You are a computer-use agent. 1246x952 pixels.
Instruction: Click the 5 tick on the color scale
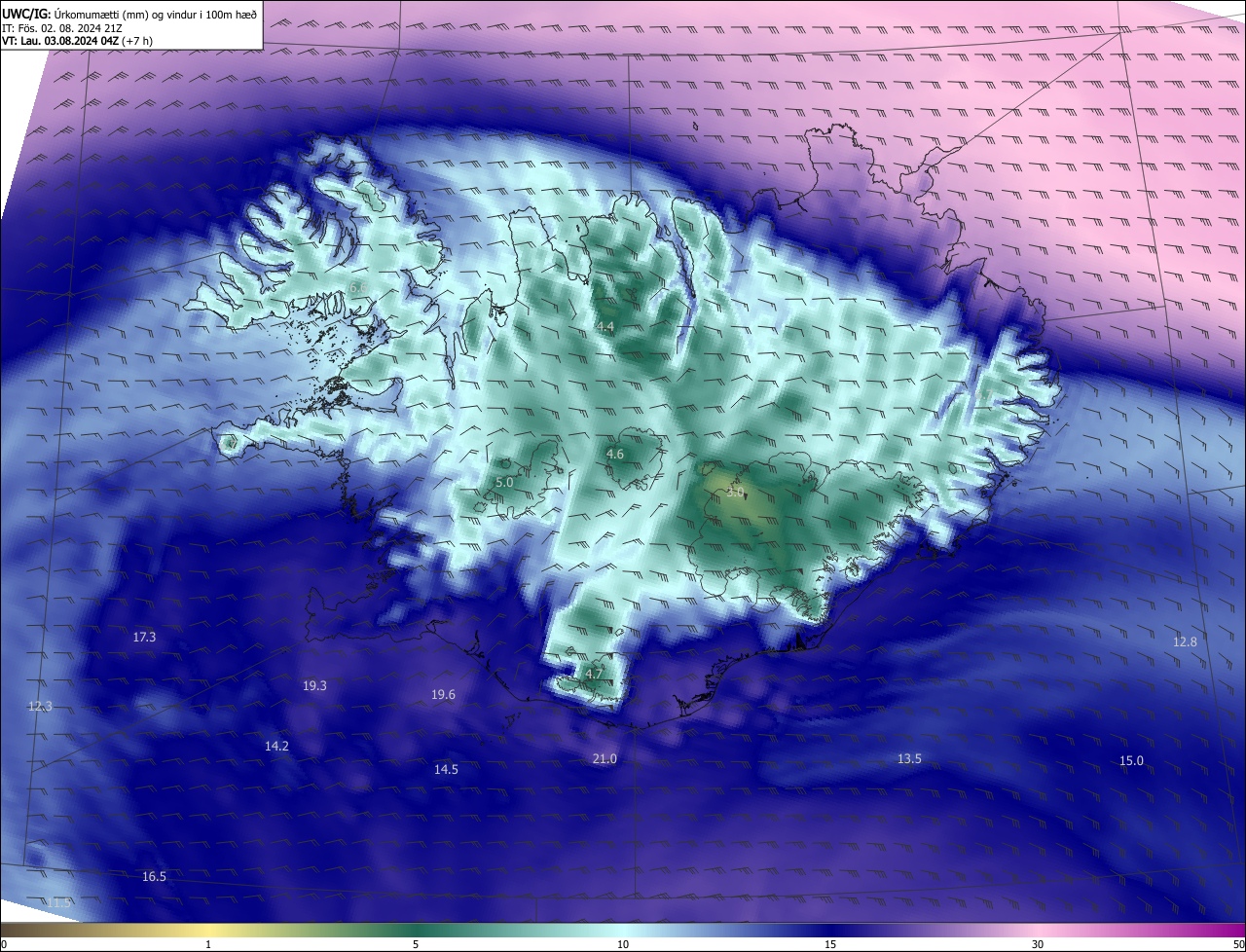pyautogui.click(x=416, y=944)
